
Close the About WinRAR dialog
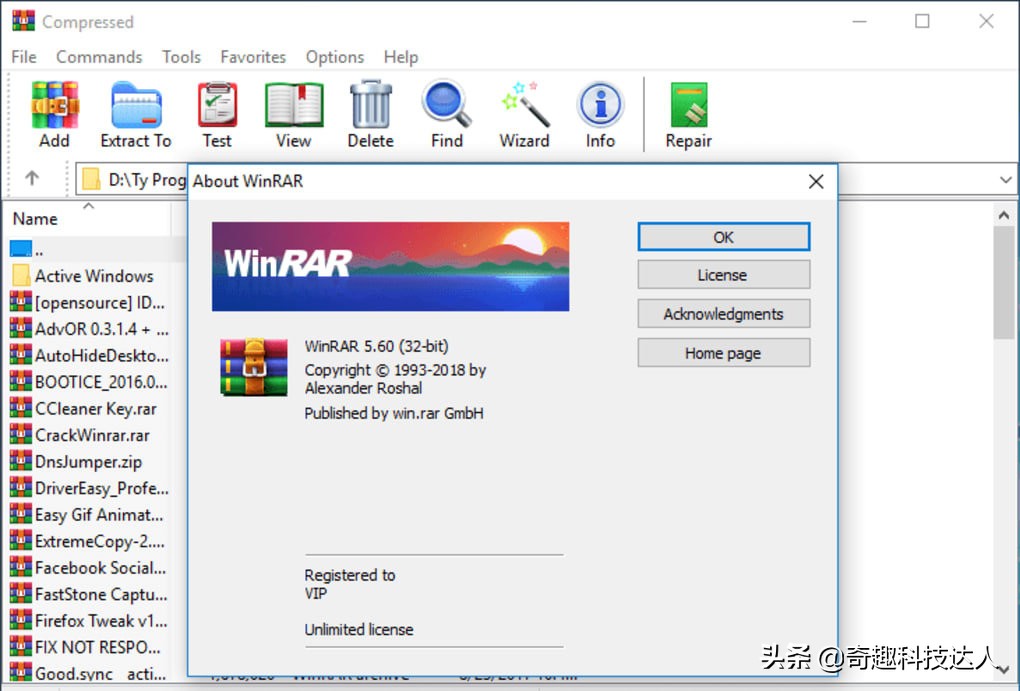[816, 182]
